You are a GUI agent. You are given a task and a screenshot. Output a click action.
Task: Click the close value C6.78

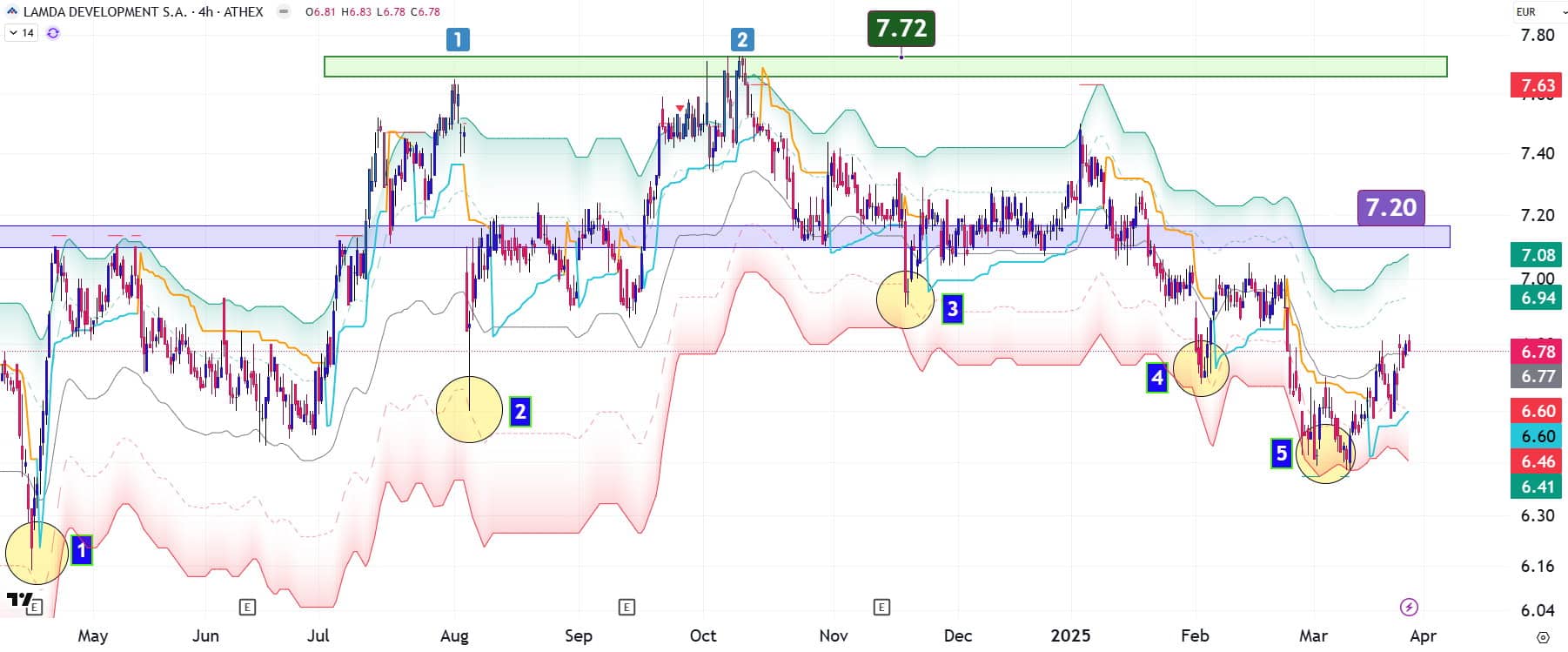[425, 12]
